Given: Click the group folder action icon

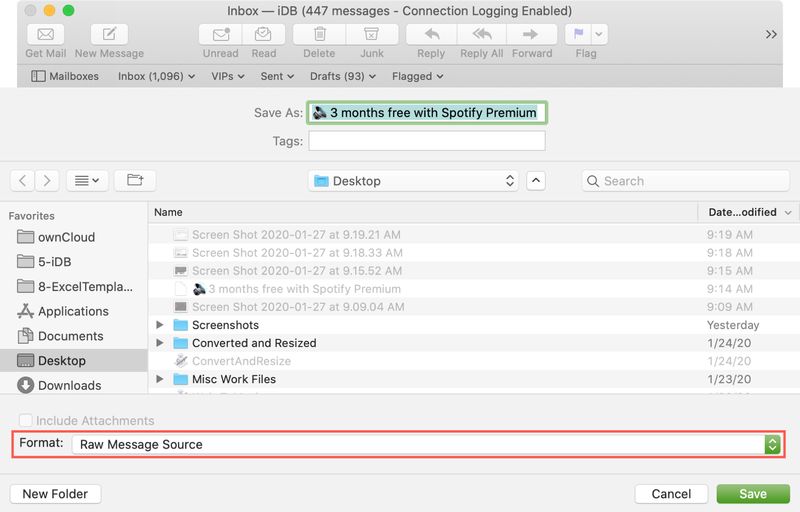Looking at the screenshot, I should click(135, 181).
